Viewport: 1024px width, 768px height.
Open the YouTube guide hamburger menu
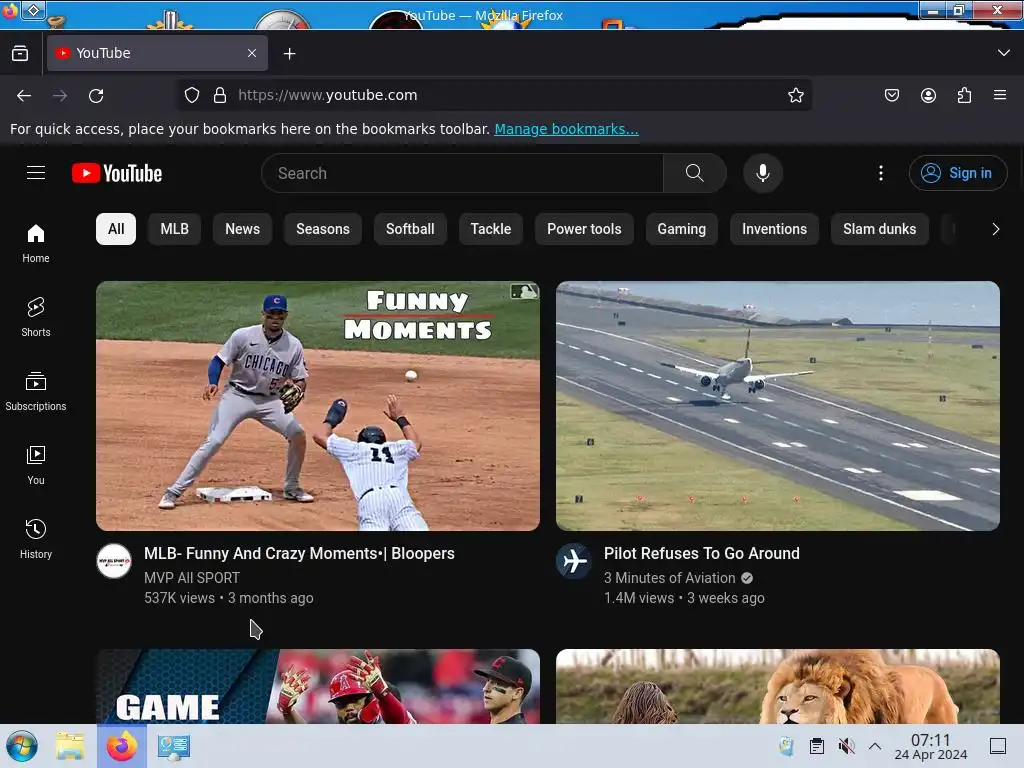point(36,173)
